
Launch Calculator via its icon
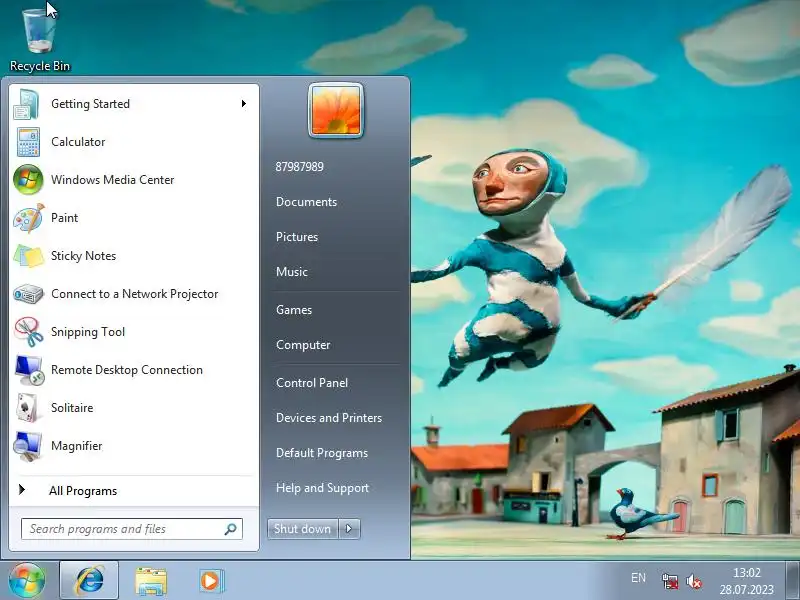28,142
